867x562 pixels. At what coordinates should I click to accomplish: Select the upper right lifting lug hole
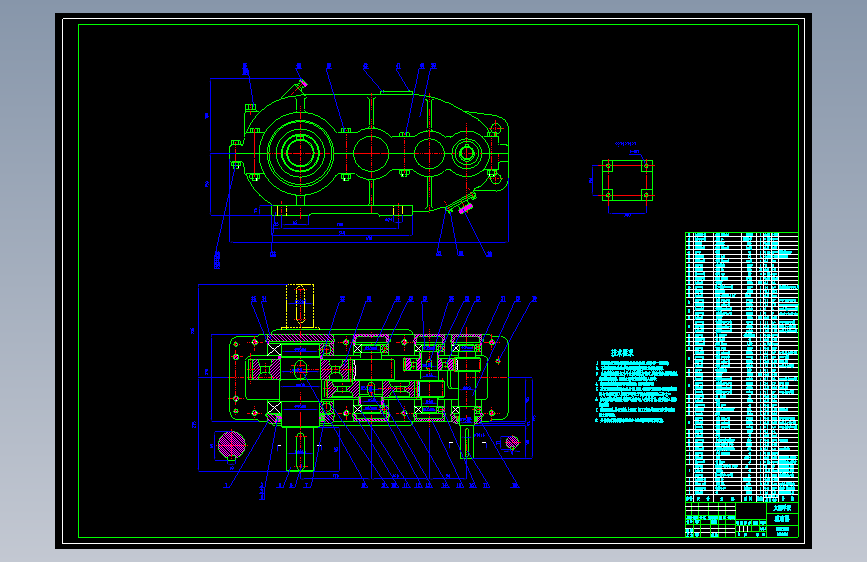[x=495, y=128]
